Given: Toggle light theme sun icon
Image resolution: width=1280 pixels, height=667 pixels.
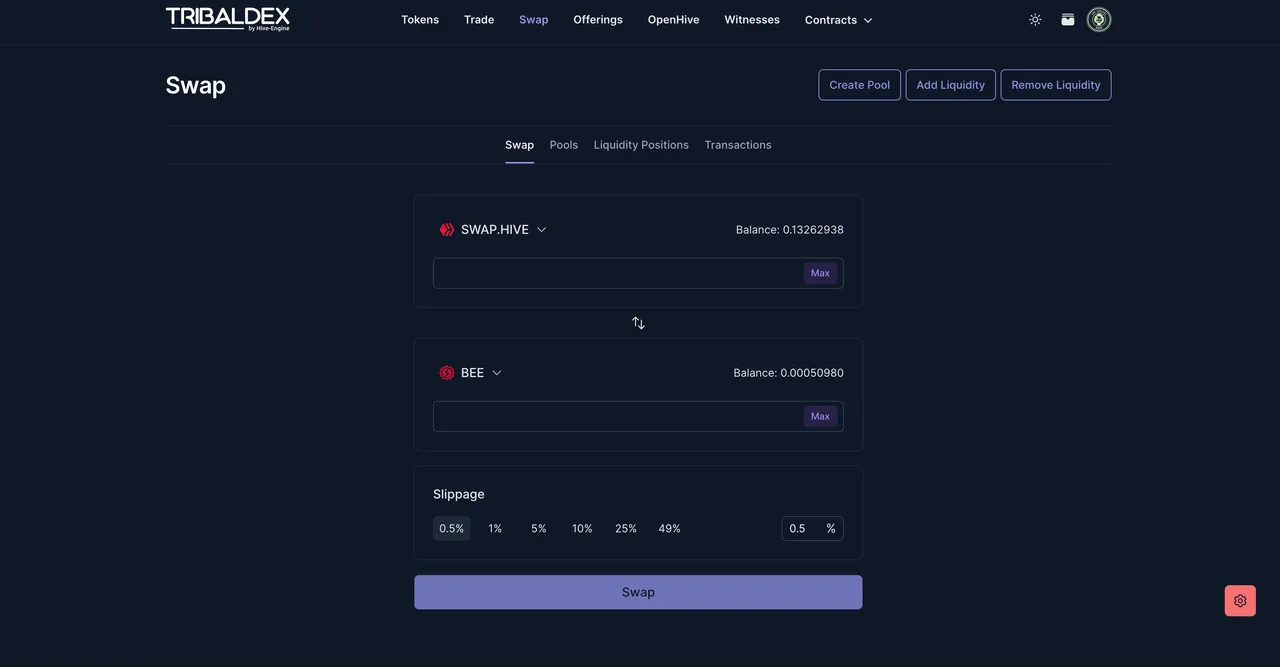Looking at the screenshot, I should coord(1035,20).
